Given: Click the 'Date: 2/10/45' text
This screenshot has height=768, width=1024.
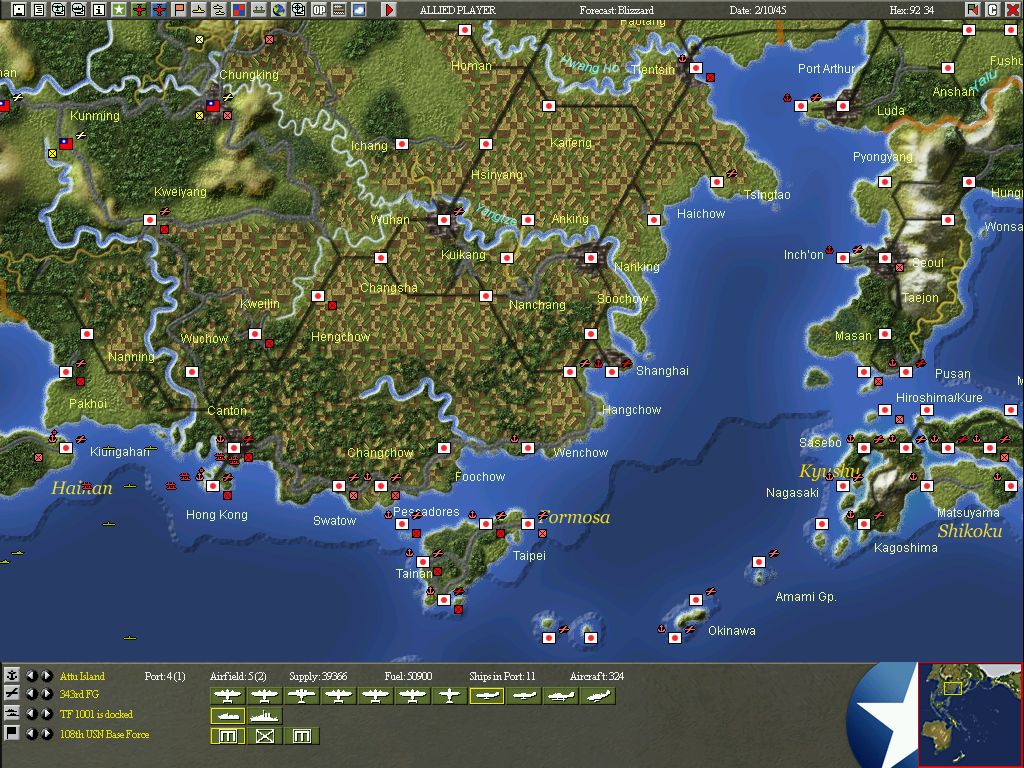Looking at the screenshot, I should tap(759, 10).
